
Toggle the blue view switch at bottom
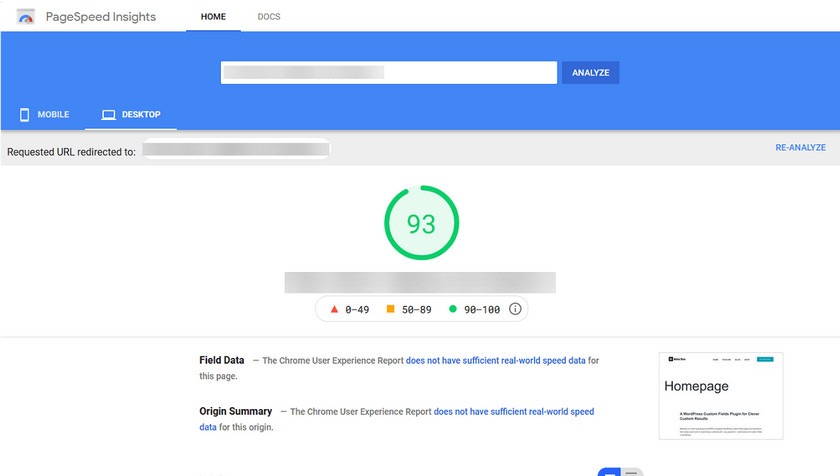pos(608,471)
